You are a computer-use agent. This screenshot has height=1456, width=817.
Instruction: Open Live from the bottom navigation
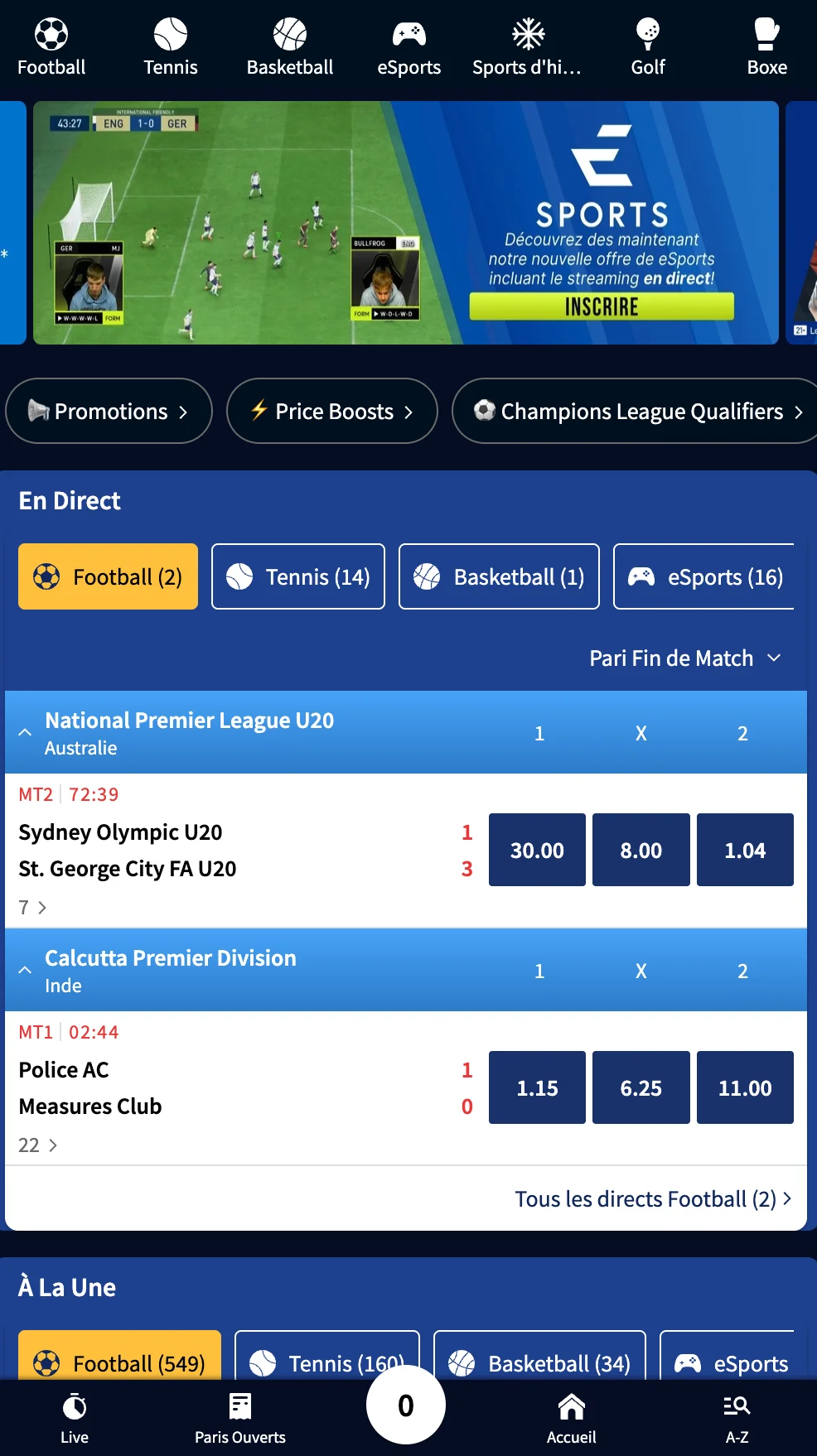pyautogui.click(x=75, y=1418)
